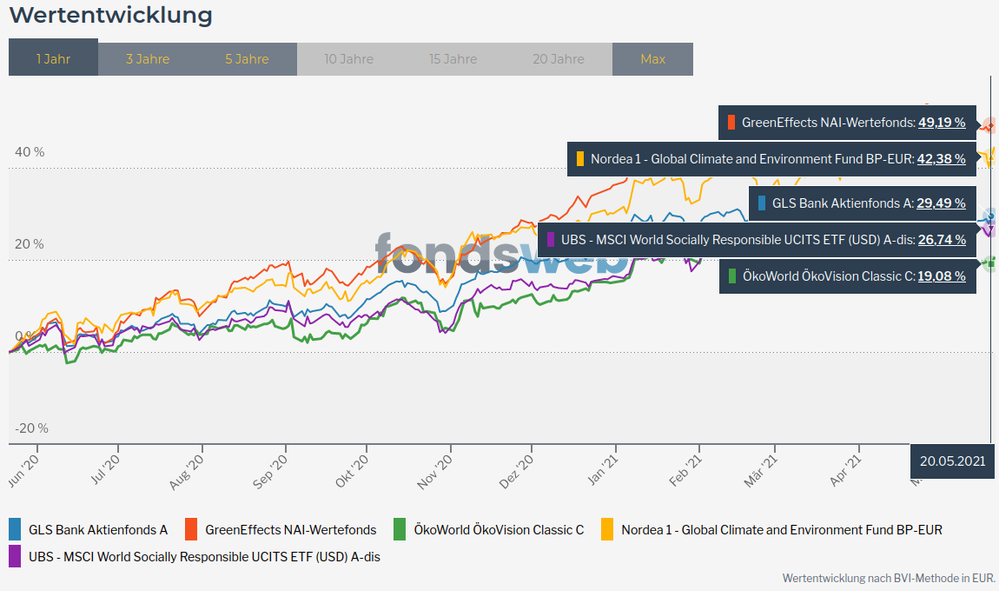Show the Max time range

pos(652,59)
